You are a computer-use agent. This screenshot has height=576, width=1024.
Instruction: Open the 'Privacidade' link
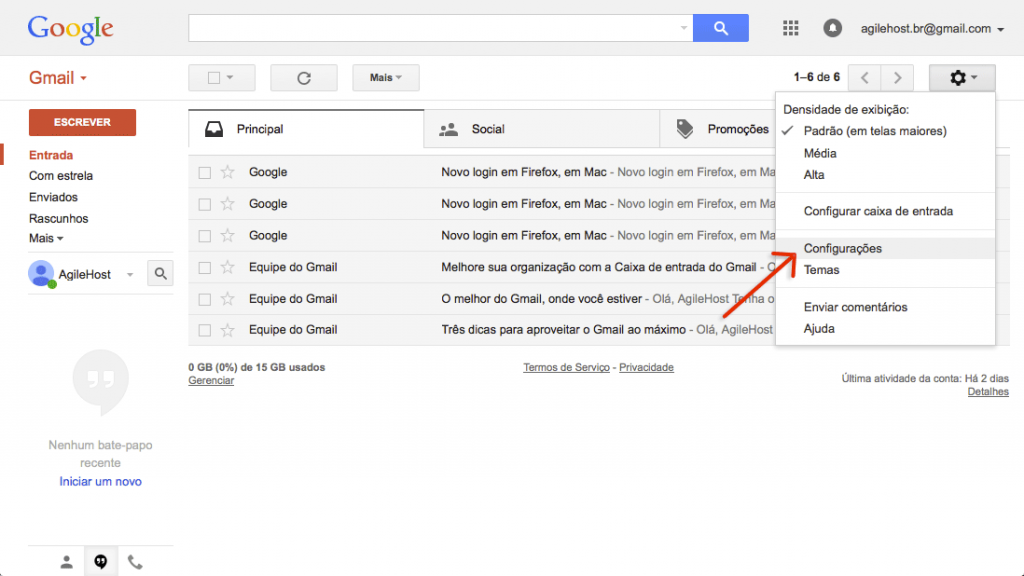(647, 367)
